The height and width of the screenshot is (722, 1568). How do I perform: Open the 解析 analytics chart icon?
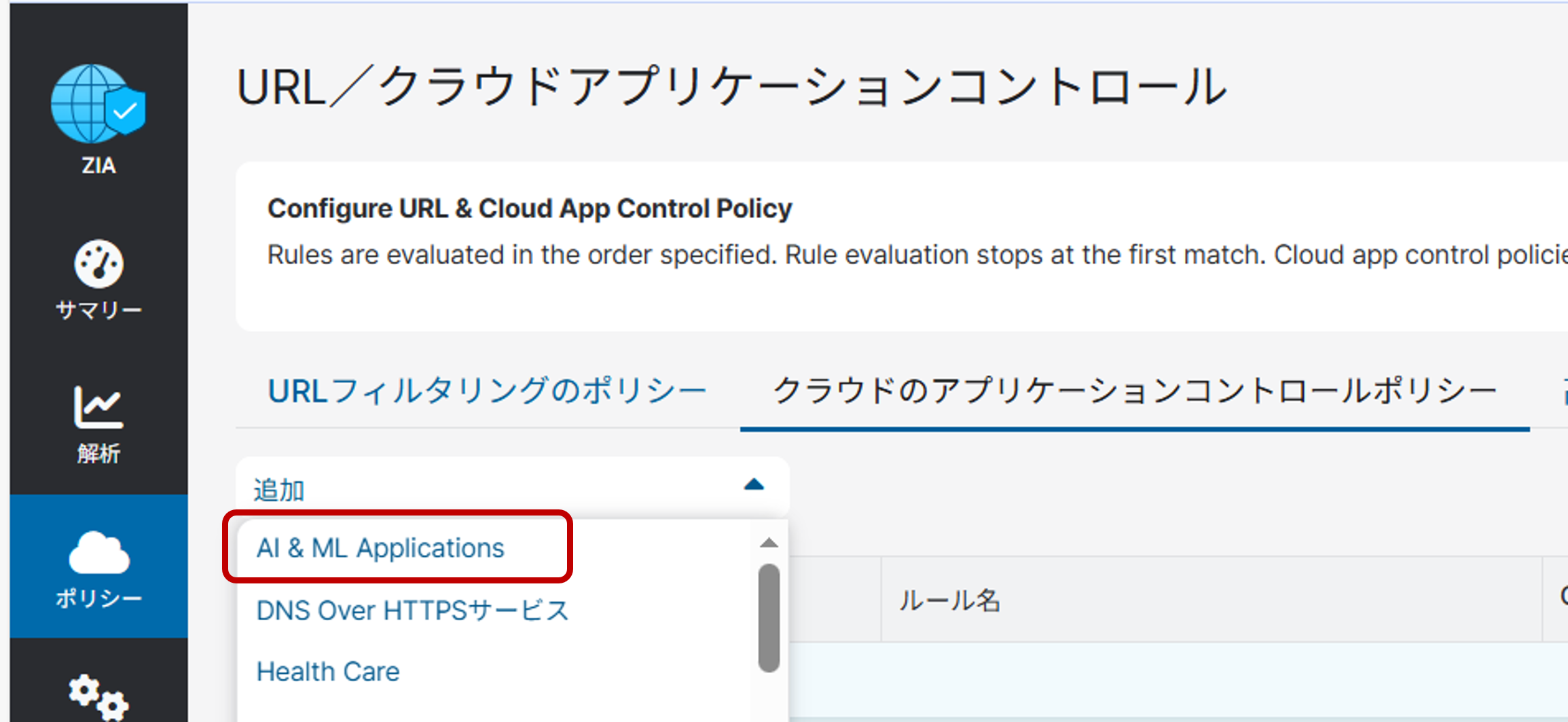(x=98, y=408)
